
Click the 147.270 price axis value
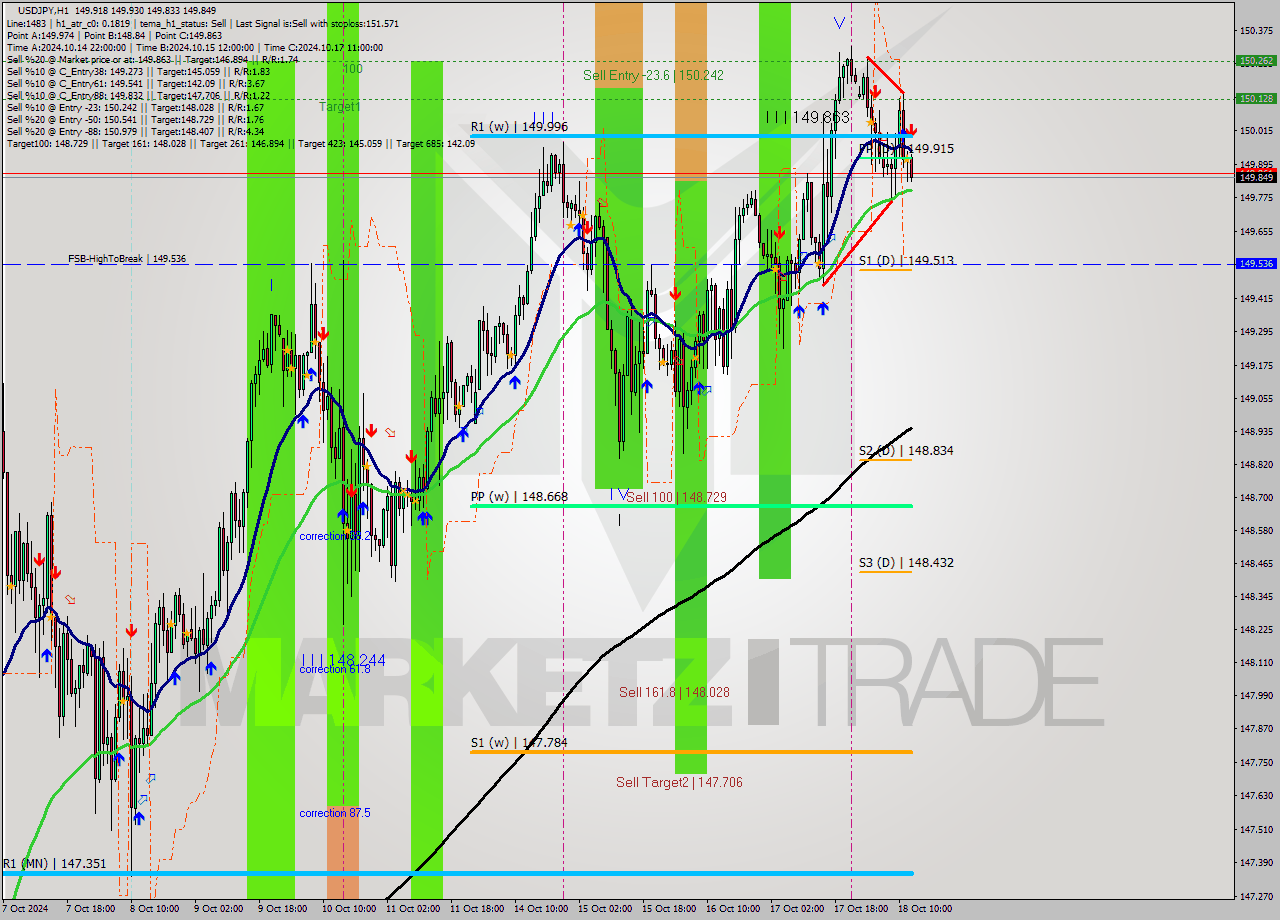1256,896
